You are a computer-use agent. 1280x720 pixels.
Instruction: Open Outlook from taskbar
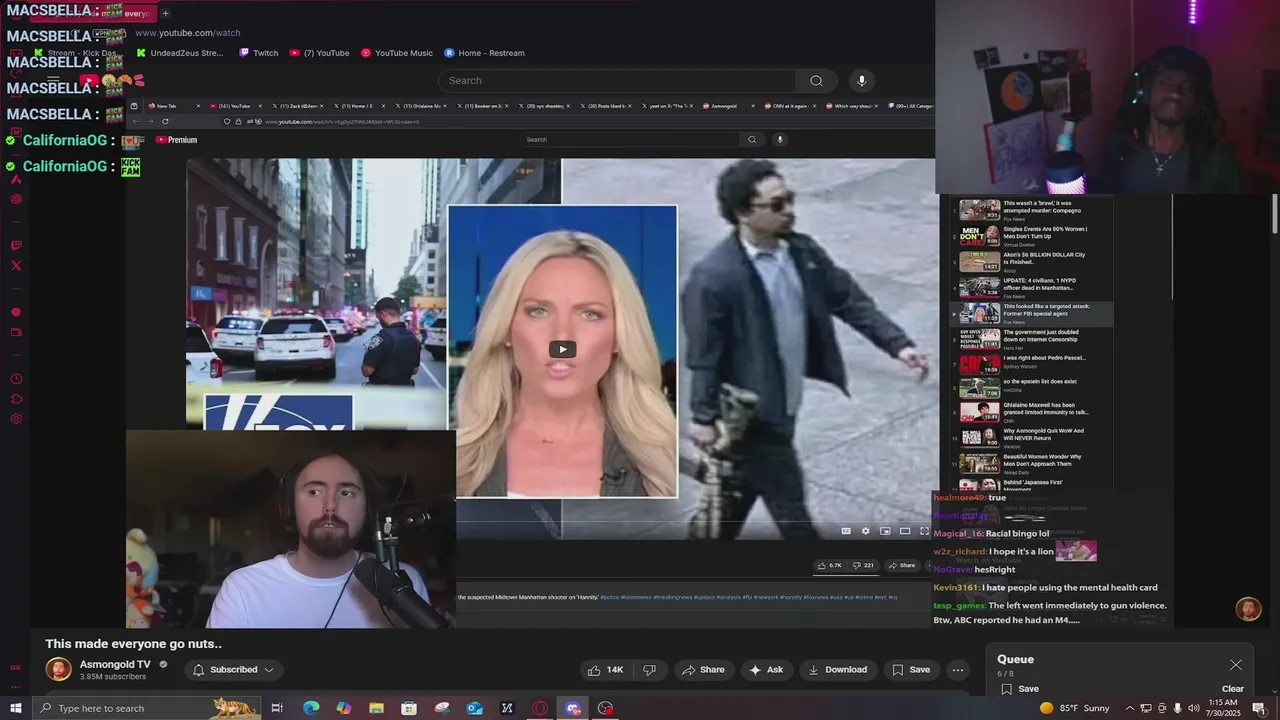coord(475,708)
